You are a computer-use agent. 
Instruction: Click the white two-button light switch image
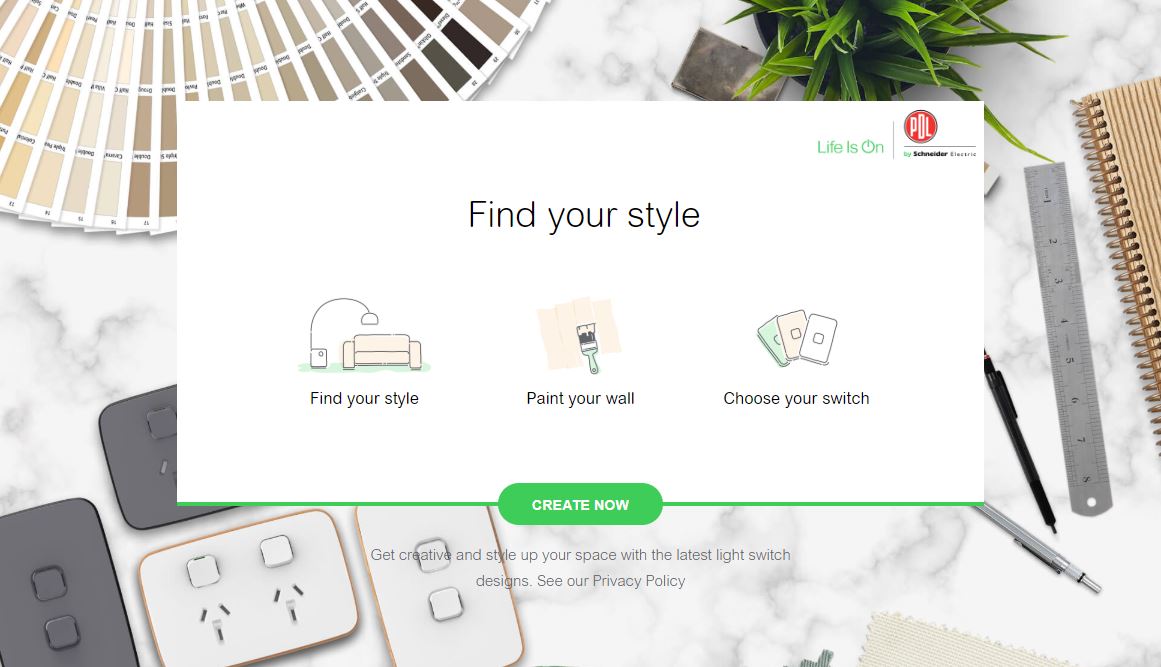click(435, 585)
